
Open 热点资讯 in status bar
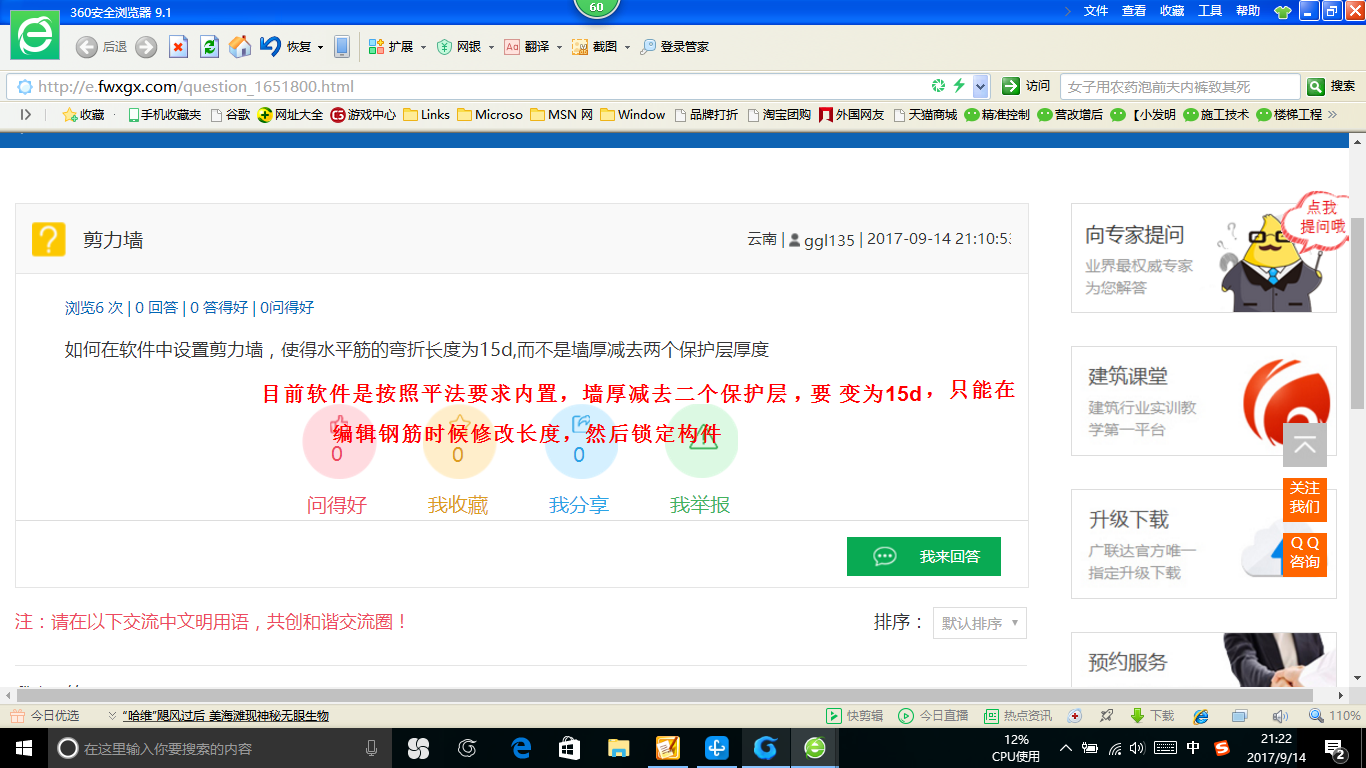1018,716
